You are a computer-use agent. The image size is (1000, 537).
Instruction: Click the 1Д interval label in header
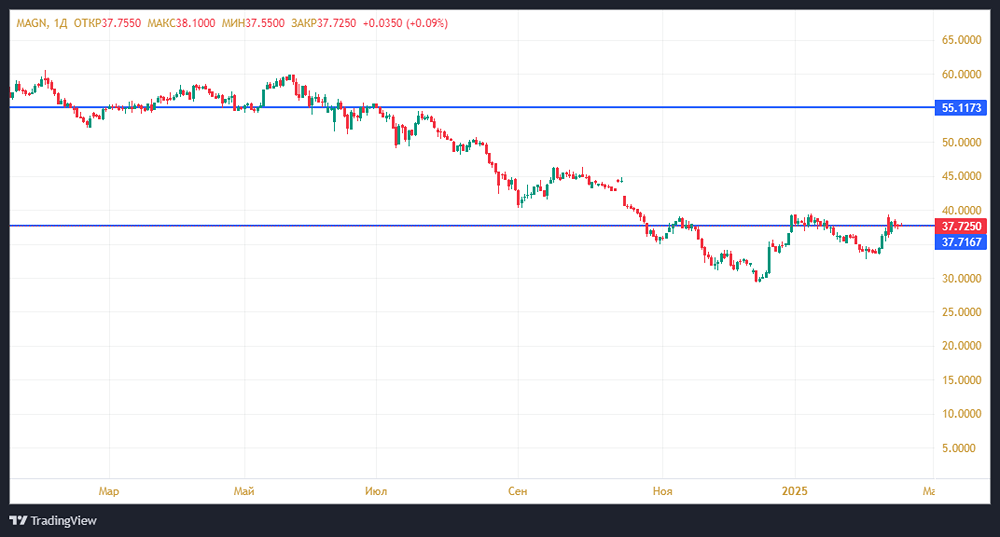tap(57, 22)
